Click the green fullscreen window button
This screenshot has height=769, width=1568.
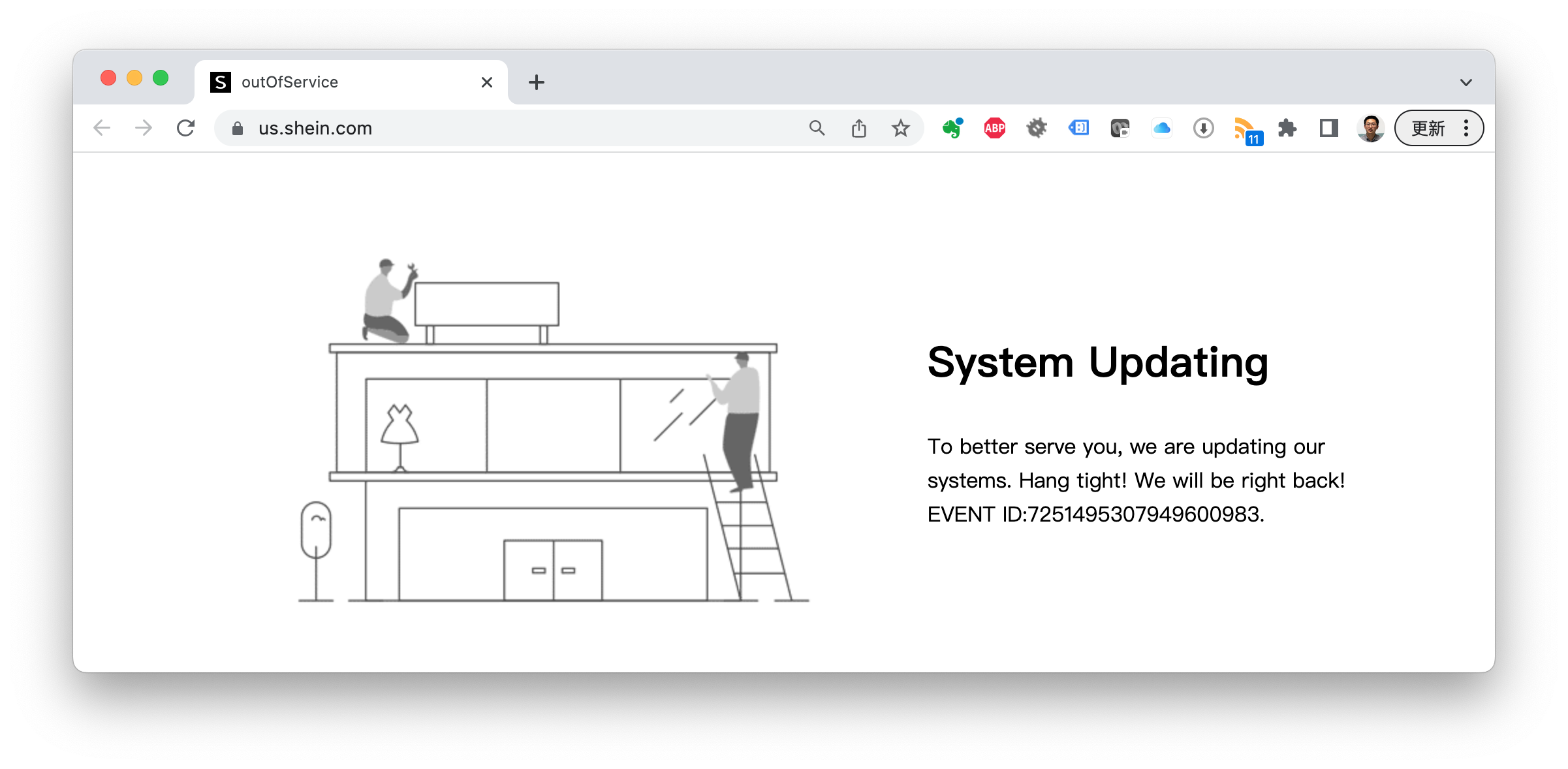click(x=161, y=78)
